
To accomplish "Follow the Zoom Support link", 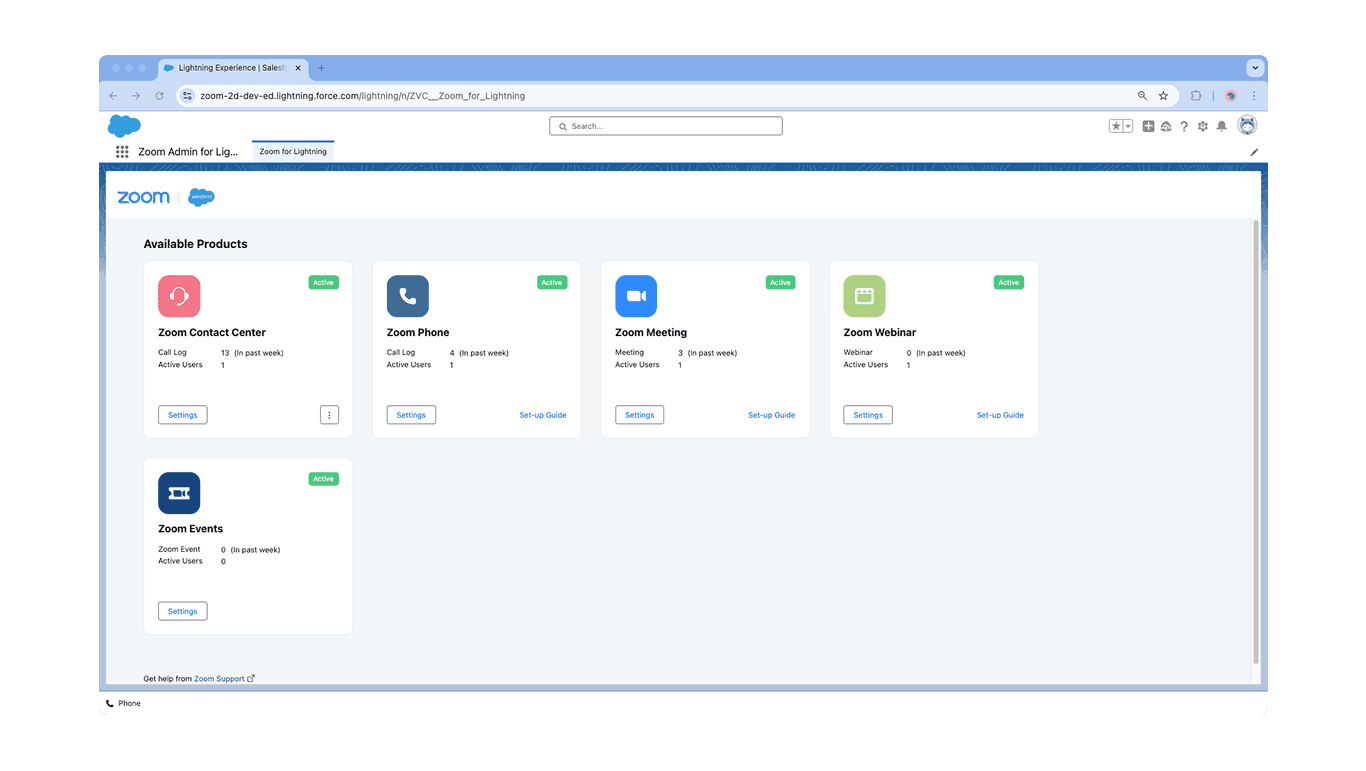I will [x=219, y=679].
